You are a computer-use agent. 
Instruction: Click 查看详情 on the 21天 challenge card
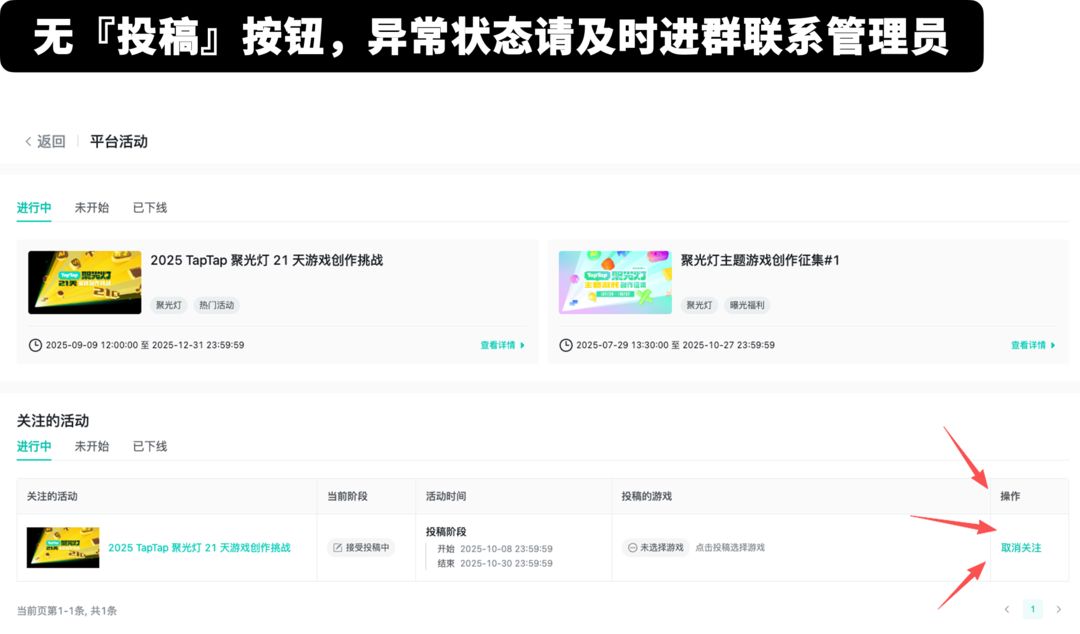click(502, 345)
